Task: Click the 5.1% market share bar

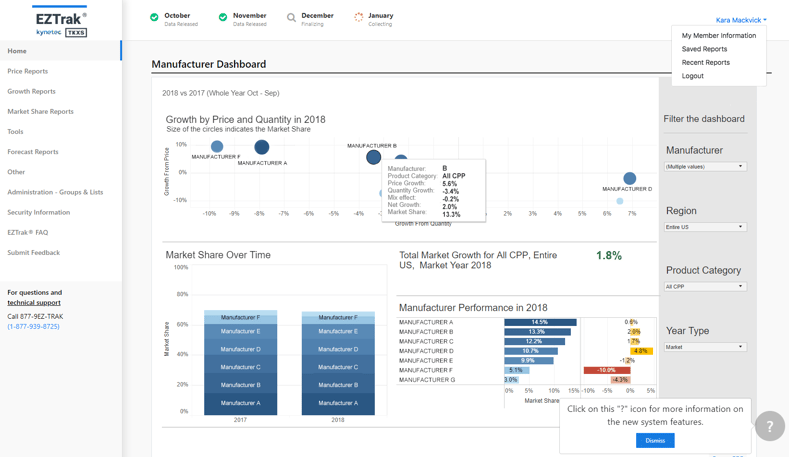Action: click(517, 370)
